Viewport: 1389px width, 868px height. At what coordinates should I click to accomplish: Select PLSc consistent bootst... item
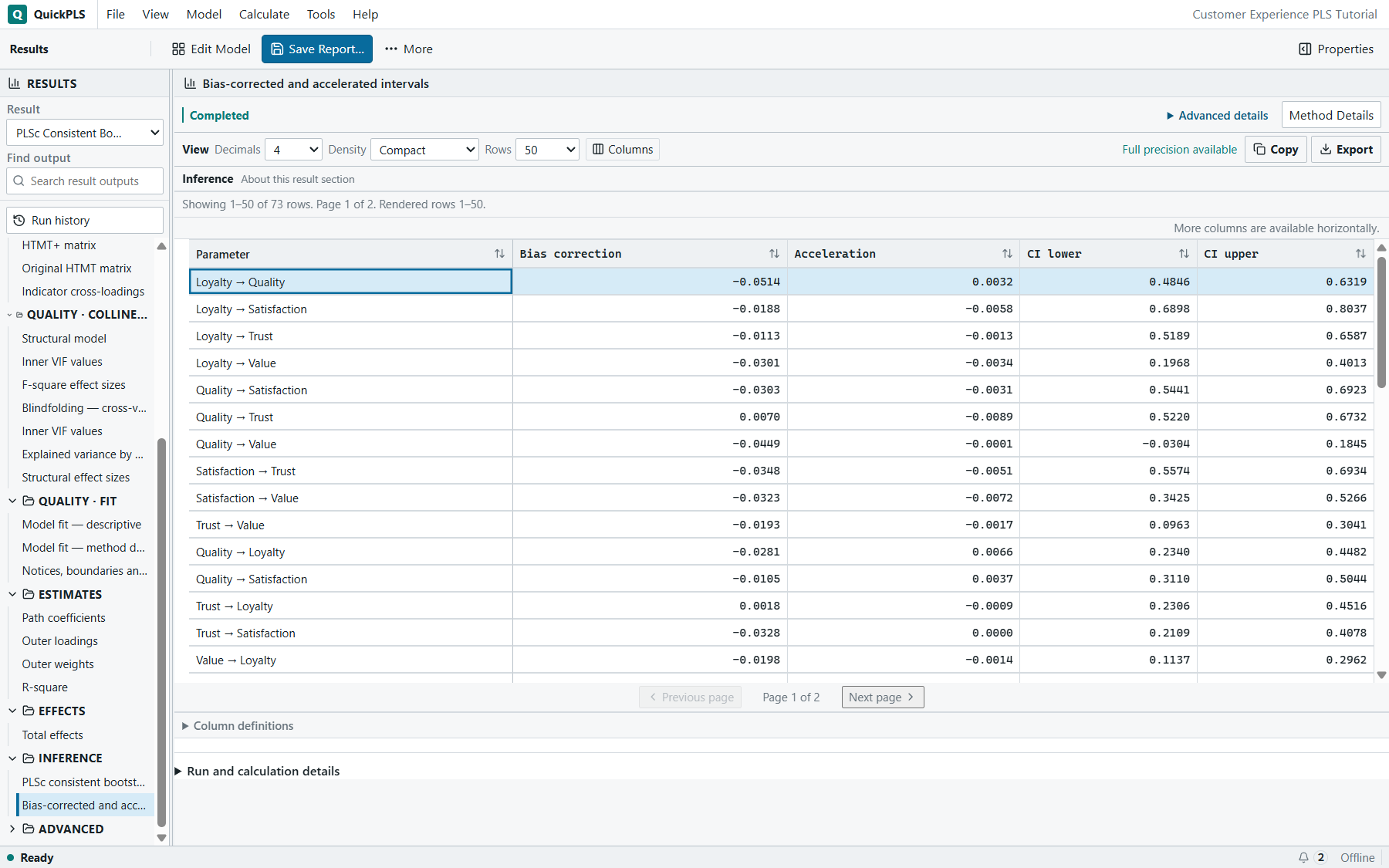point(83,782)
